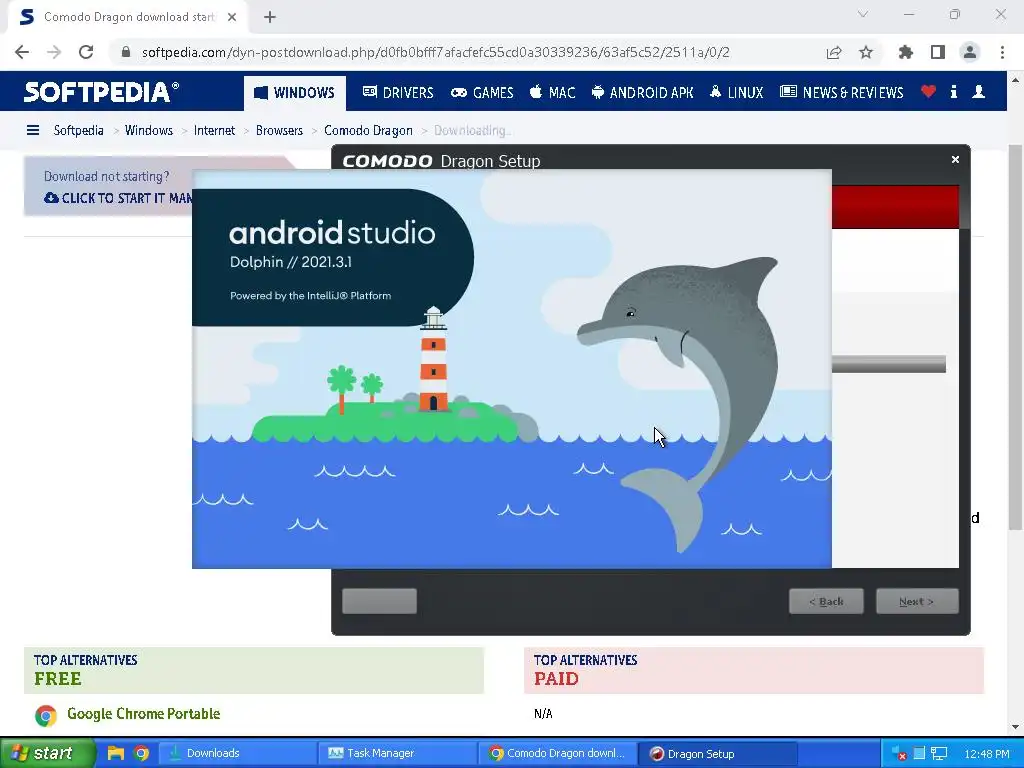Open Google Chrome Portable alternative
This screenshot has width=1024, height=768.
pos(144,714)
